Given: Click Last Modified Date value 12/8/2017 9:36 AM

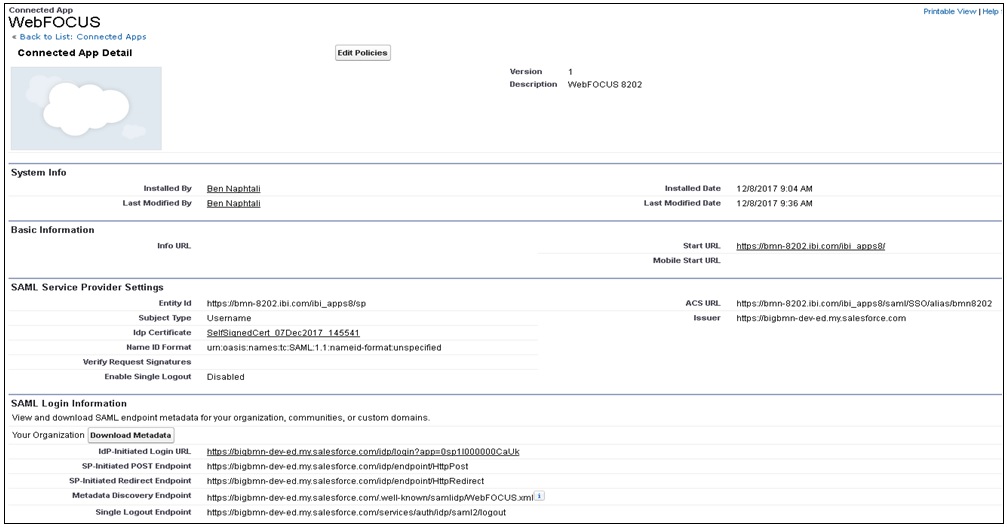Looking at the screenshot, I should pos(774,203).
